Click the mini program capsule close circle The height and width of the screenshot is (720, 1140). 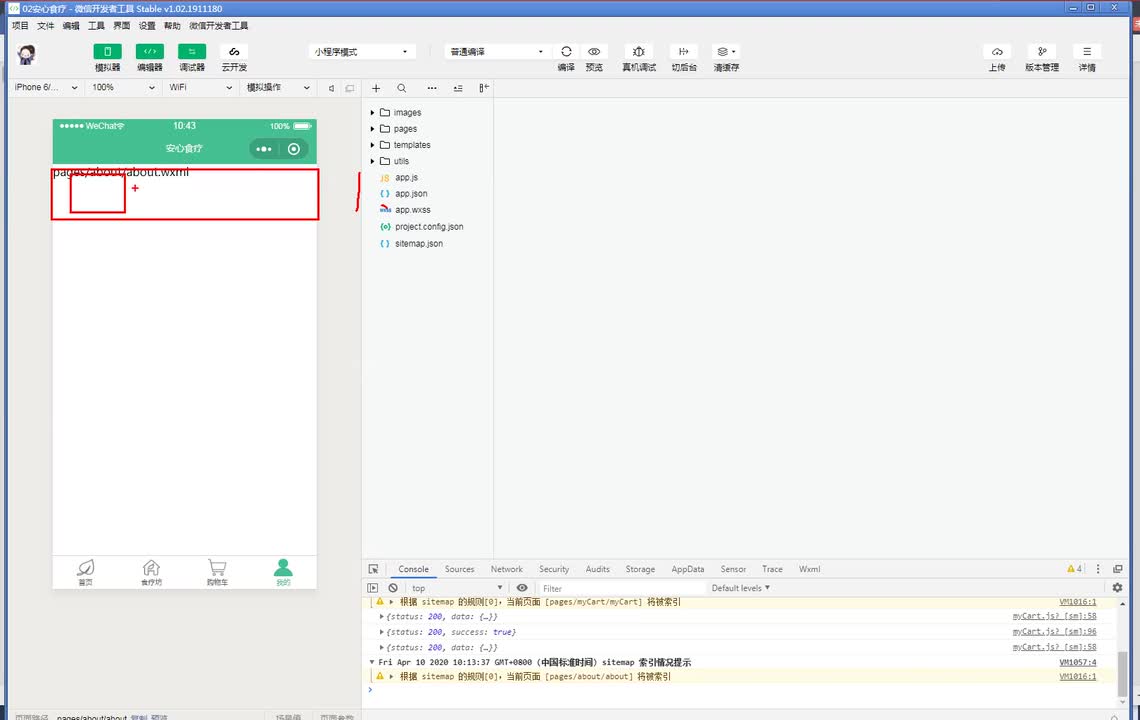[x=294, y=148]
